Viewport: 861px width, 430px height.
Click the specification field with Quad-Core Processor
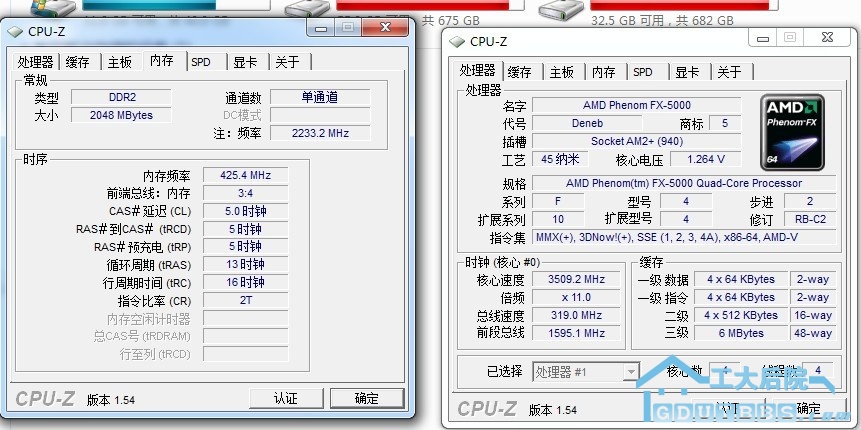tap(684, 183)
